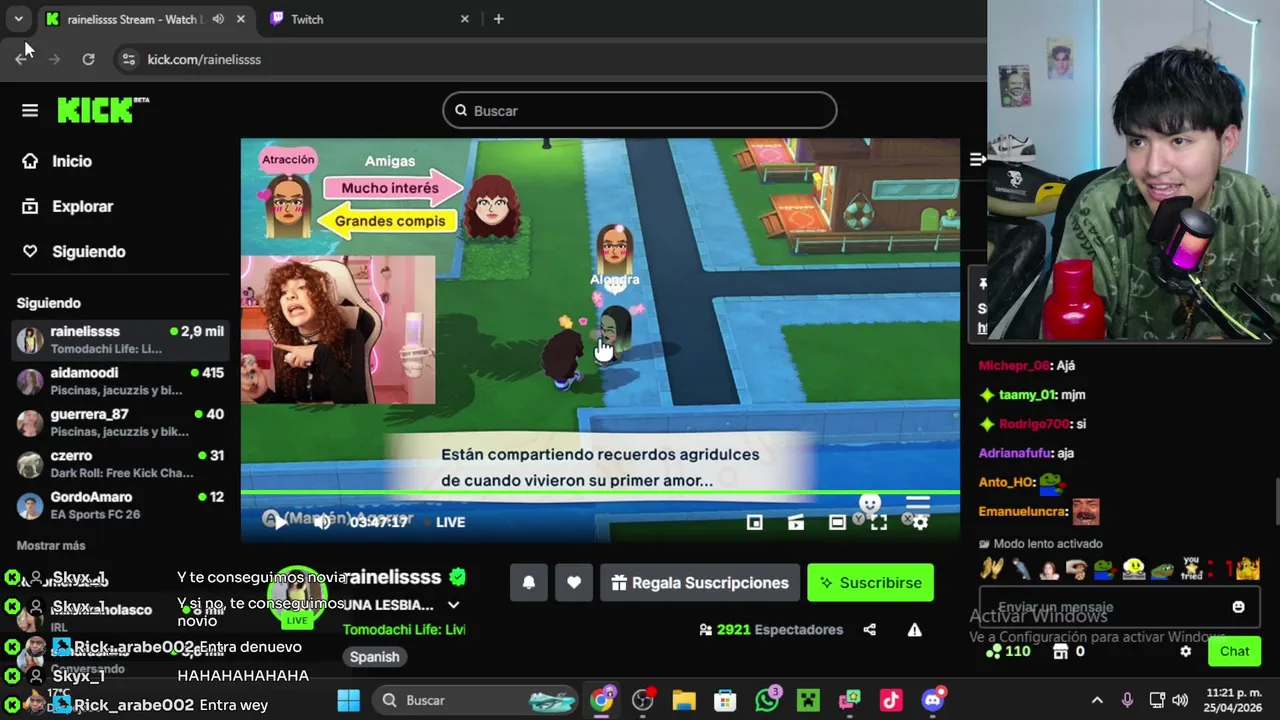This screenshot has width=1280, height=720.
Task: Open the chat shop icon
Action: tap(1061, 651)
